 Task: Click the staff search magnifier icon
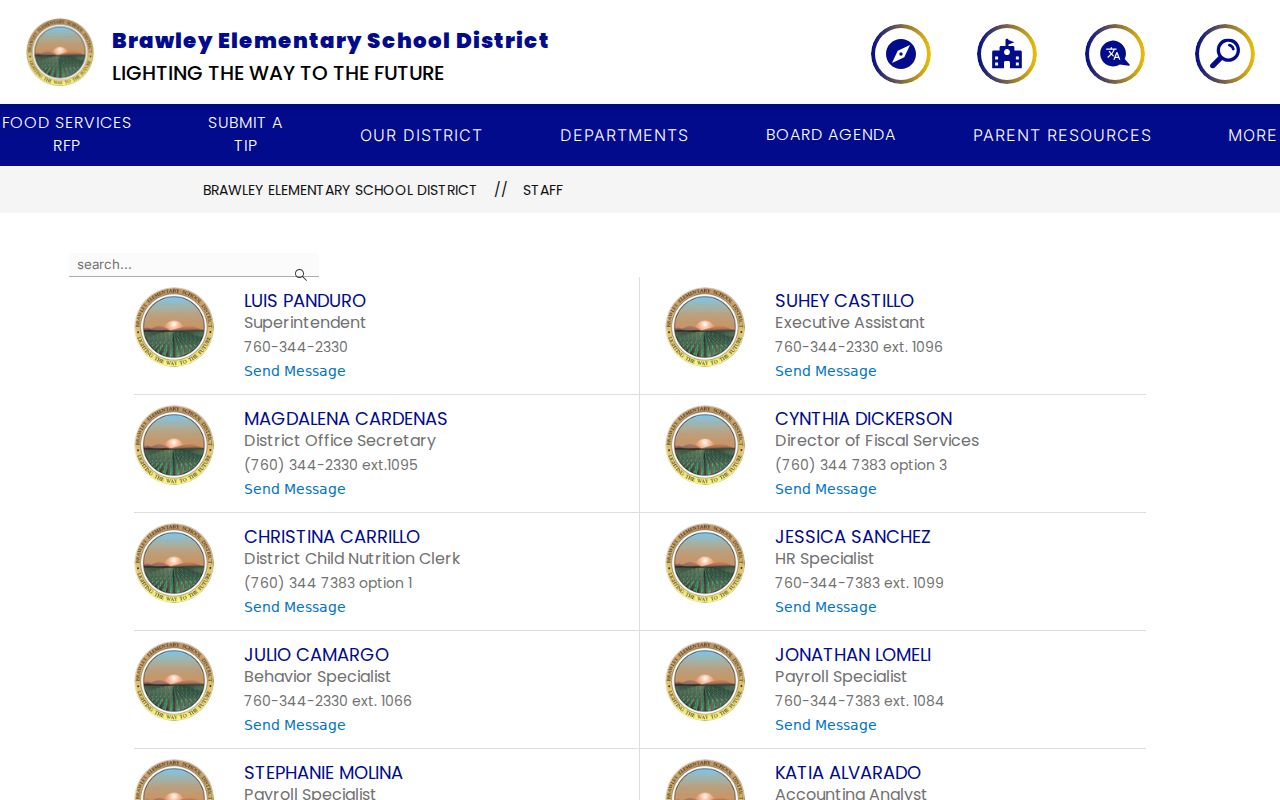(x=300, y=274)
